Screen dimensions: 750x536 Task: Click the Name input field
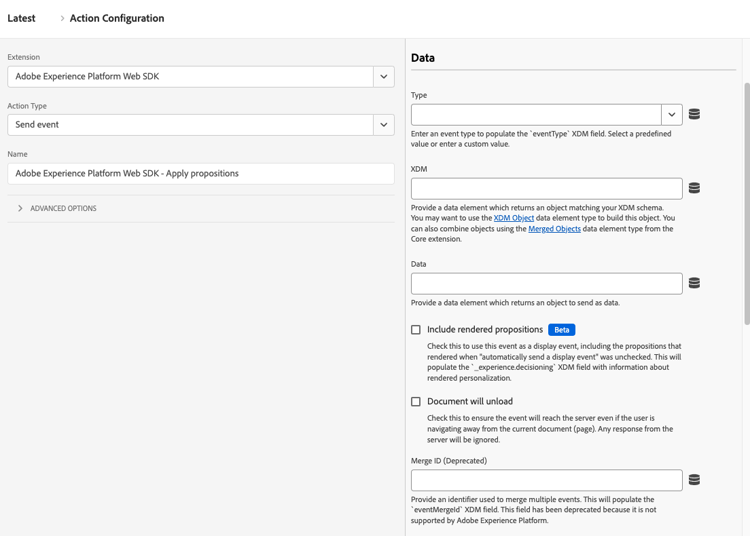pyautogui.click(x=200, y=173)
